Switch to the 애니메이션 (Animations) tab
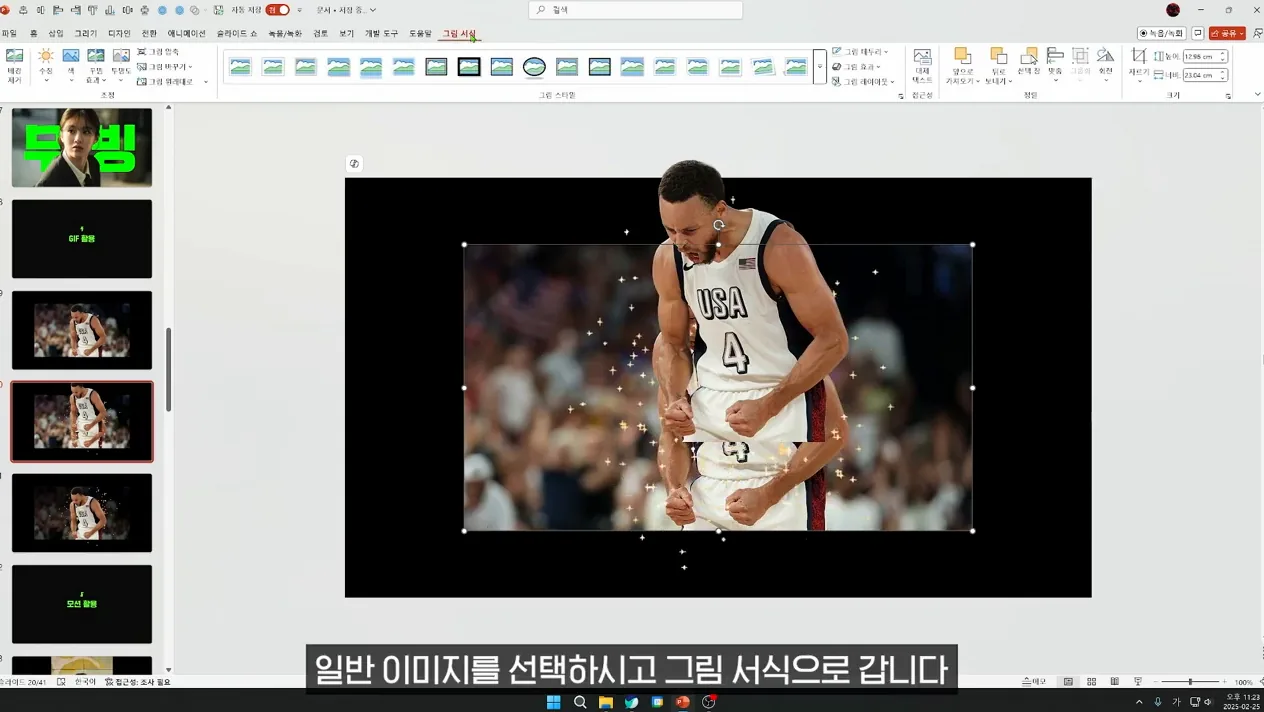This screenshot has width=1264, height=712. click(x=186, y=34)
